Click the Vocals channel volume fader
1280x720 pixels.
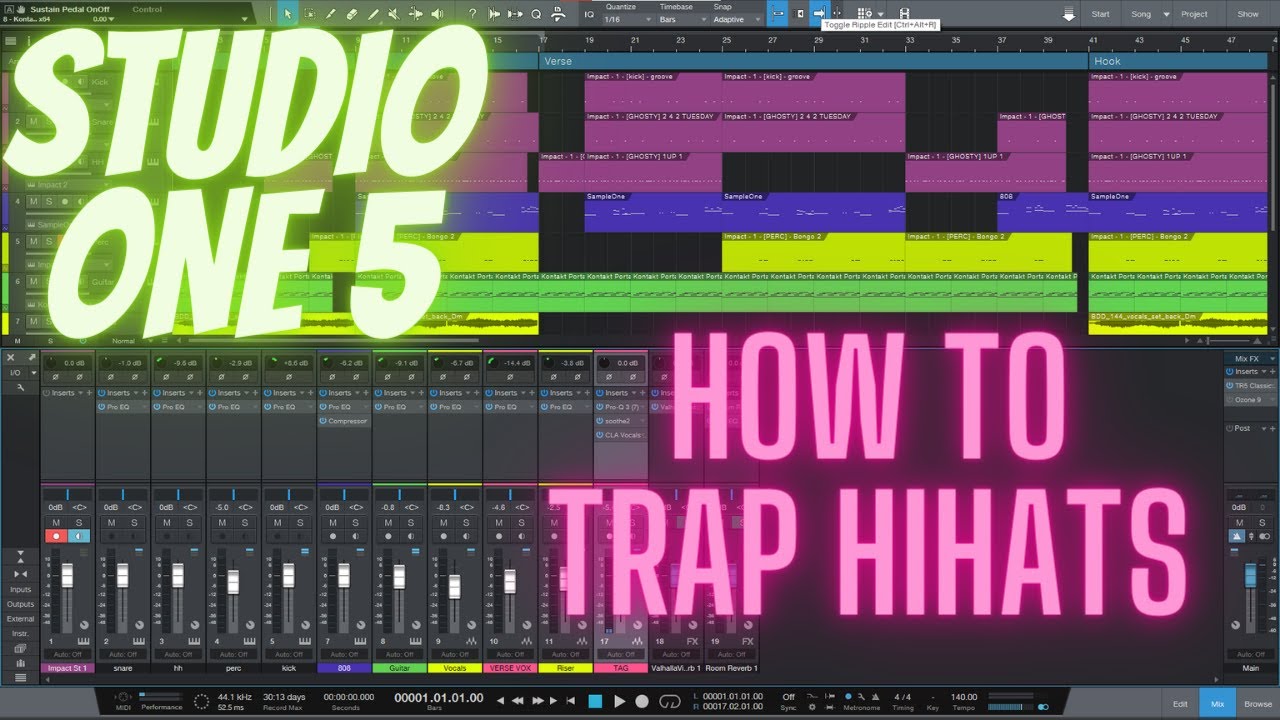click(x=454, y=586)
